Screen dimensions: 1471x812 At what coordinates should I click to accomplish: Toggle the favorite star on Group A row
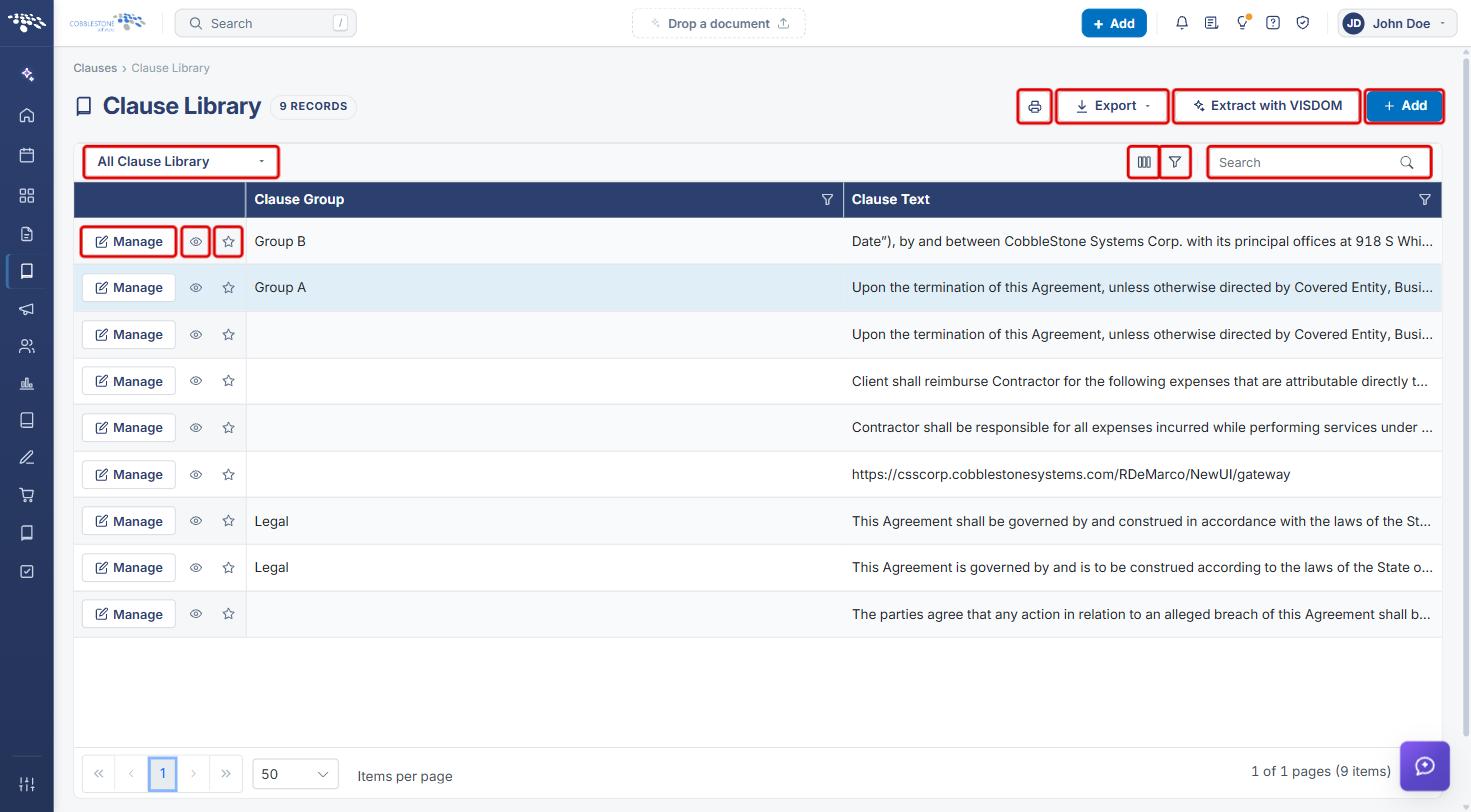(228, 288)
